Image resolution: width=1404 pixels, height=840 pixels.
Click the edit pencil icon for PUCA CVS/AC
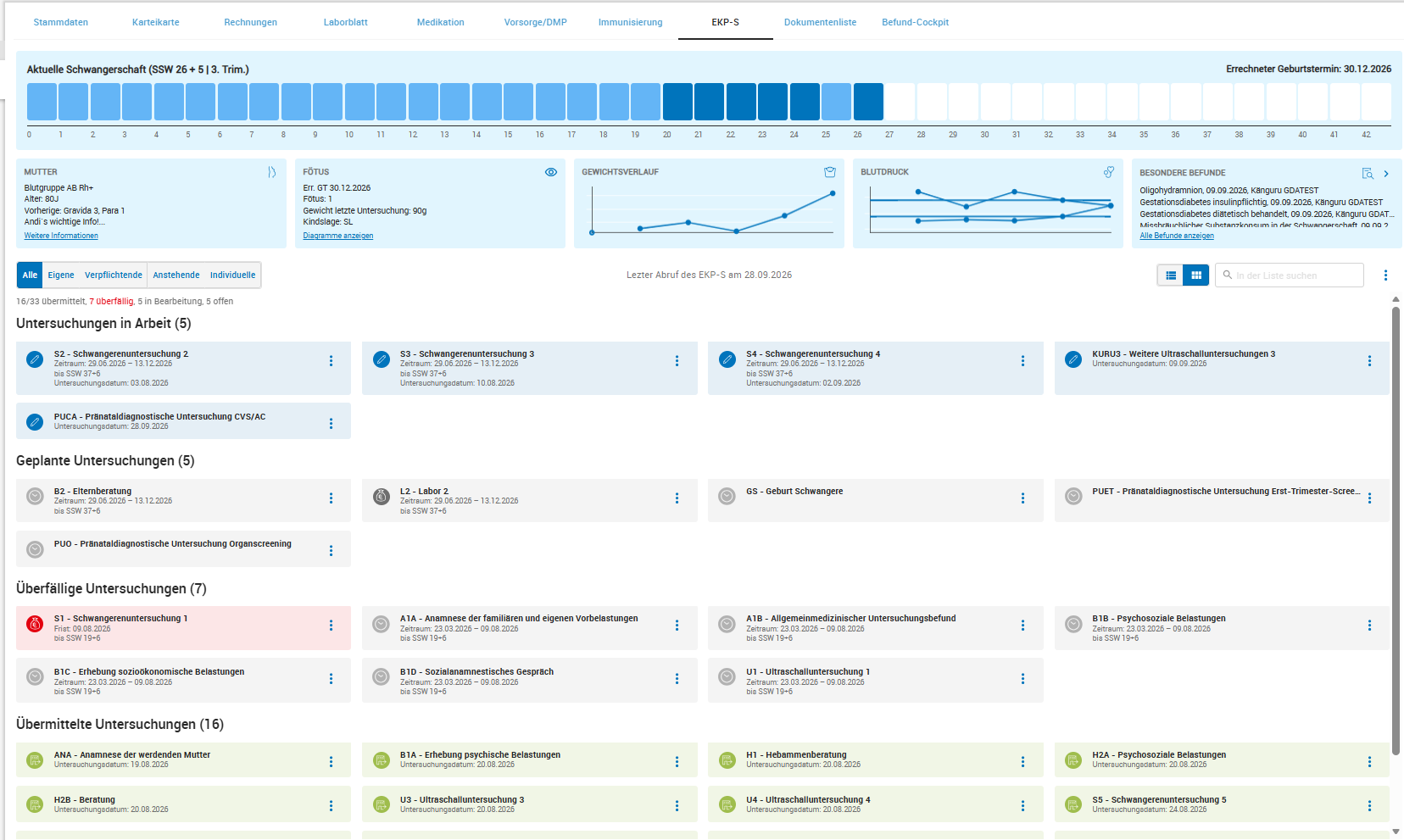point(35,422)
